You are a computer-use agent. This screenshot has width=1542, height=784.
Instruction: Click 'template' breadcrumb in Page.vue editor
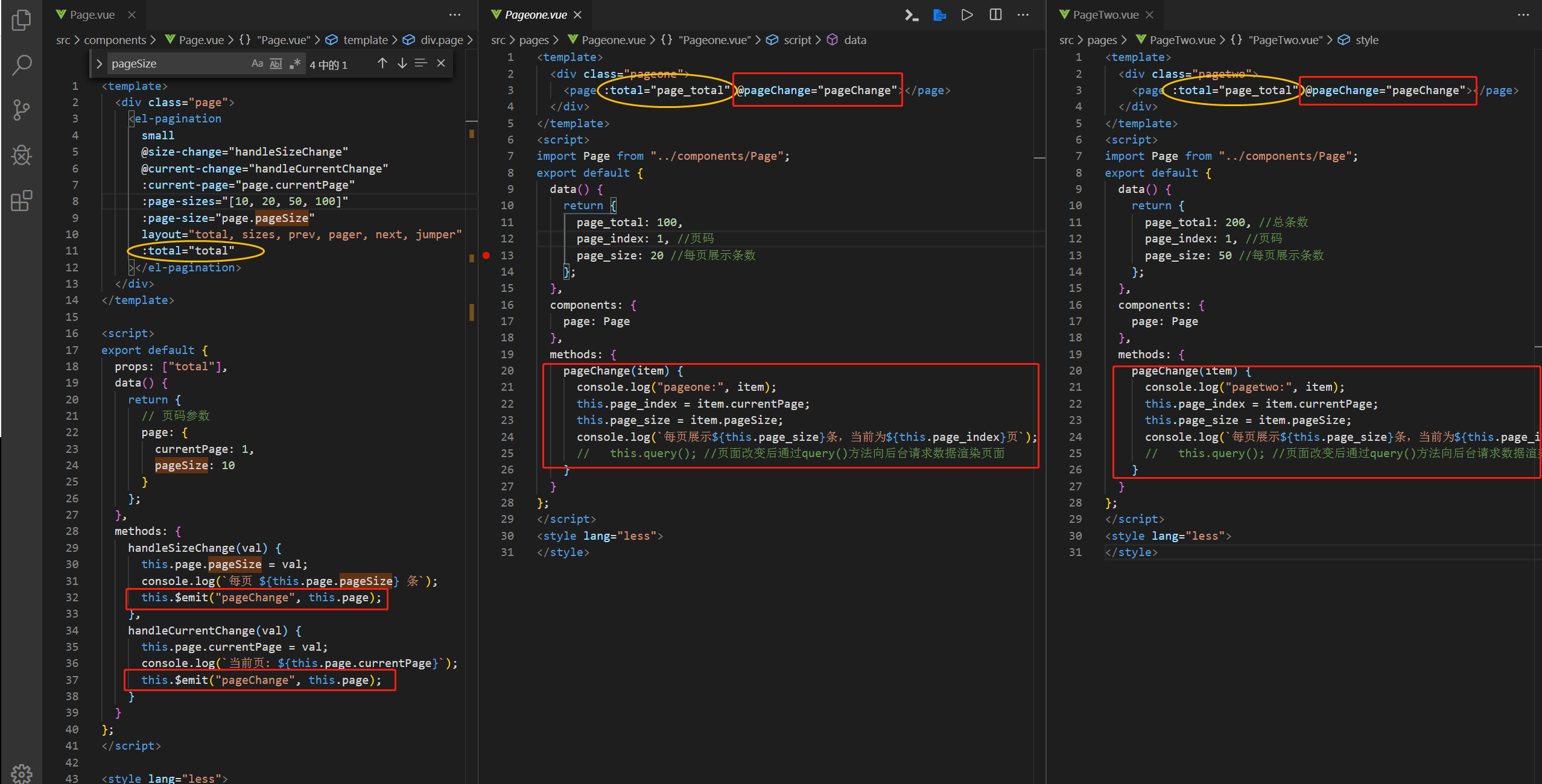pyautogui.click(x=366, y=40)
